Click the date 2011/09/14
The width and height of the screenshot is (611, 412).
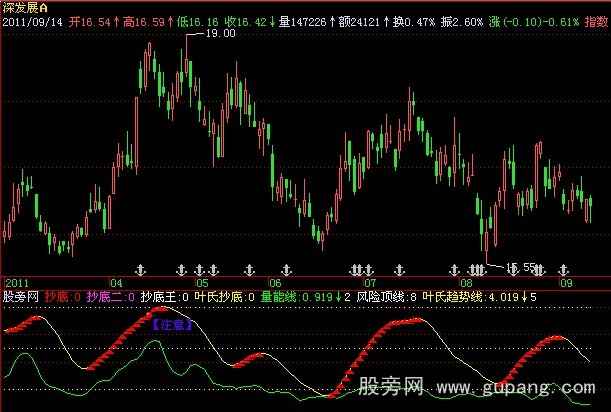pos(32,22)
